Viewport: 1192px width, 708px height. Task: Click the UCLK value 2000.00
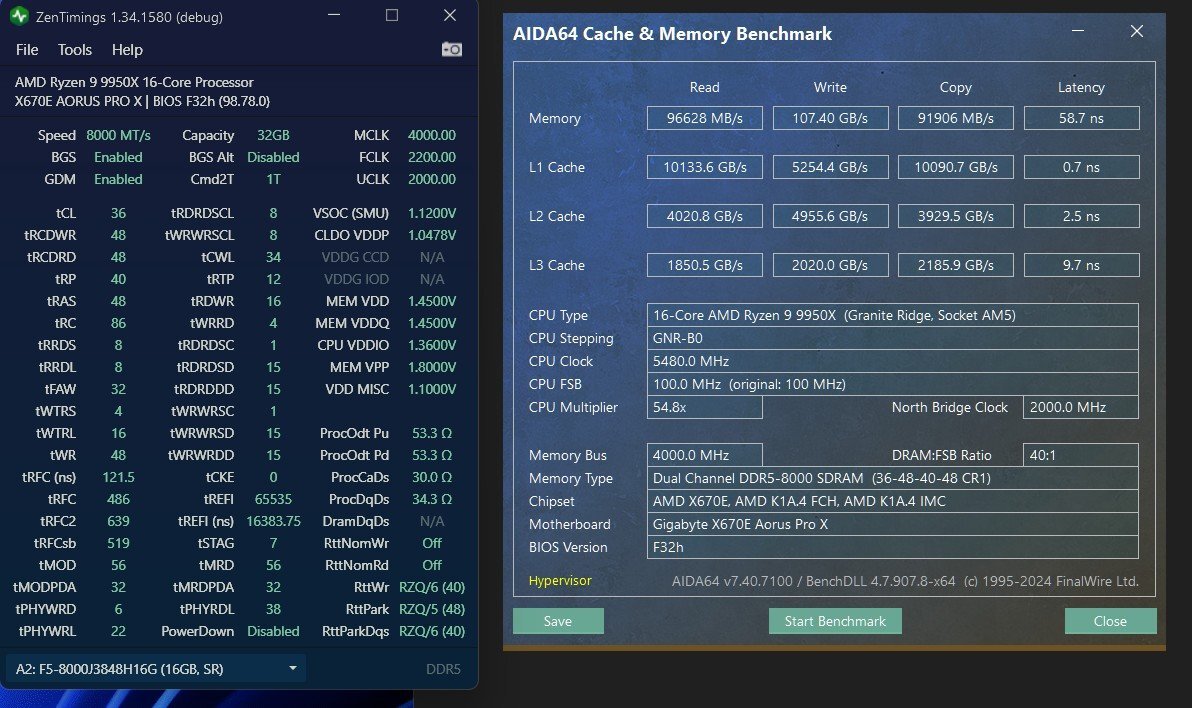click(x=432, y=179)
